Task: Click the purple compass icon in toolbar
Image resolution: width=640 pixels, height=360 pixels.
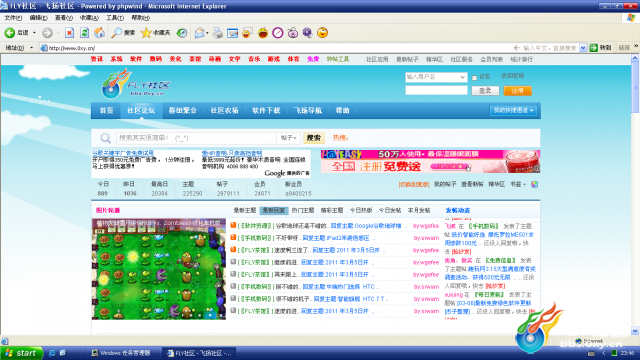Action: 278,33
